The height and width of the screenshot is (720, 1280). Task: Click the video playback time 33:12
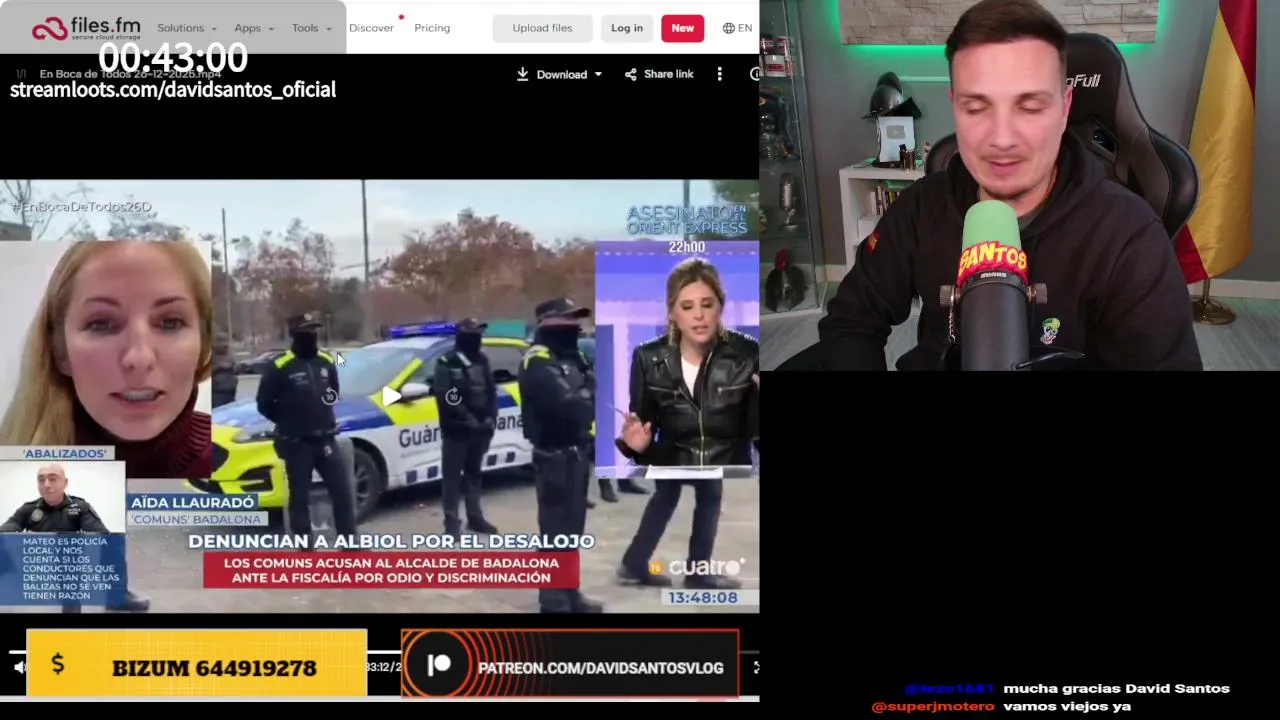pyautogui.click(x=382, y=667)
